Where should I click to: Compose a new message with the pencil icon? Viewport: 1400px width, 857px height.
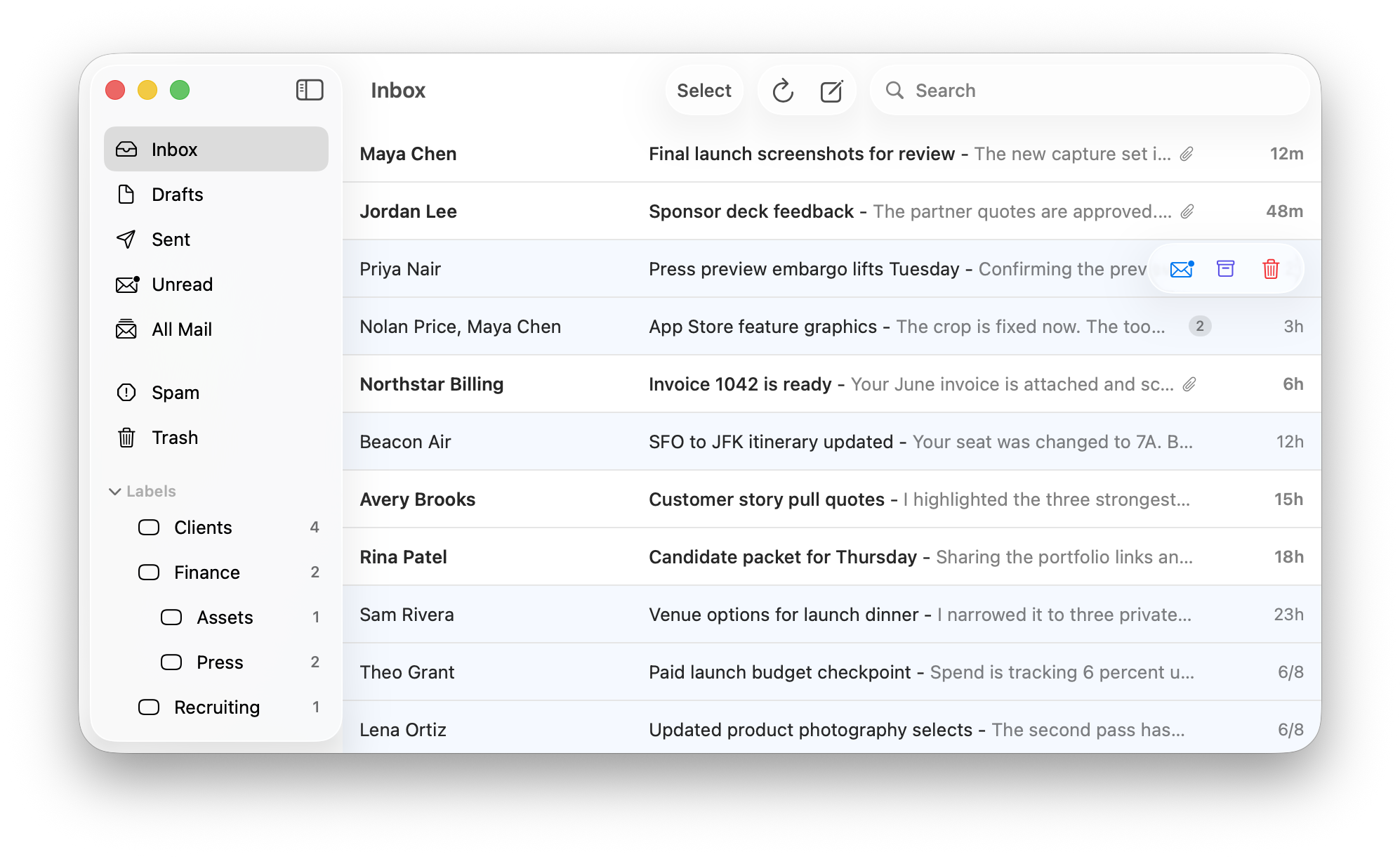(x=831, y=91)
